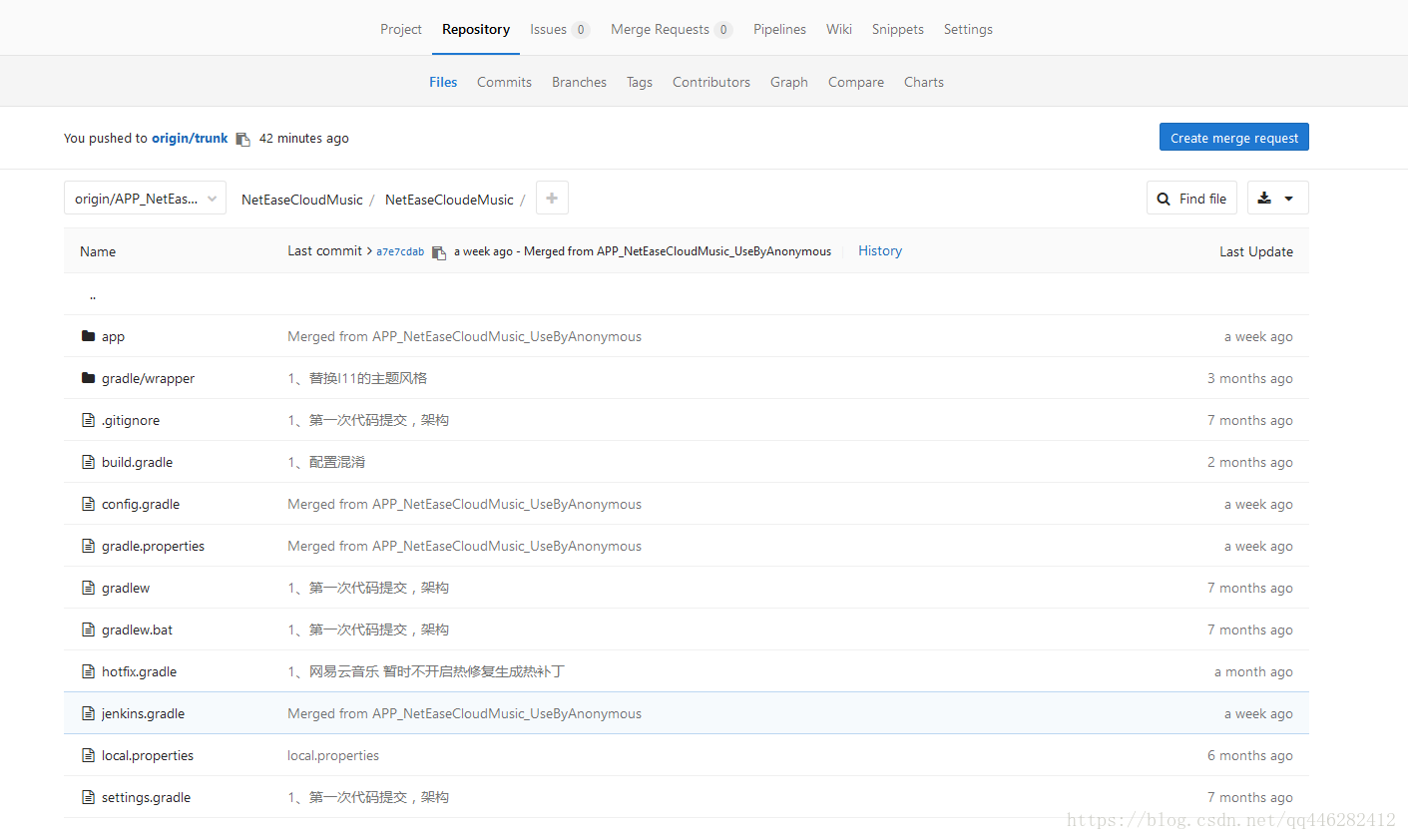Viewport: 1408px width, 840px height.
Task: Open the origin/trunk branch link
Action: coord(190,138)
